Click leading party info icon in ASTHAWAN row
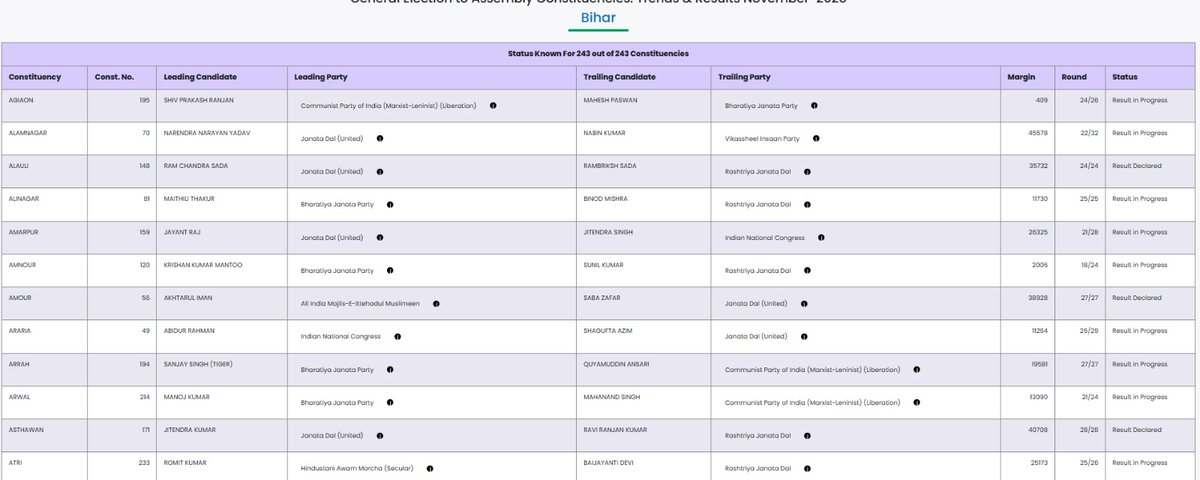Image resolution: width=1200 pixels, height=480 pixels. (x=379, y=435)
